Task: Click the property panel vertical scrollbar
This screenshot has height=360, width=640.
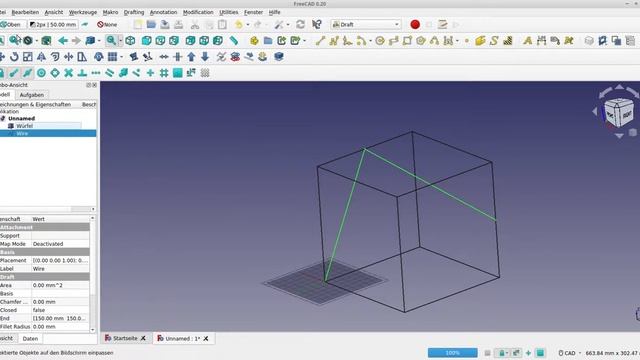Action: coord(93,274)
